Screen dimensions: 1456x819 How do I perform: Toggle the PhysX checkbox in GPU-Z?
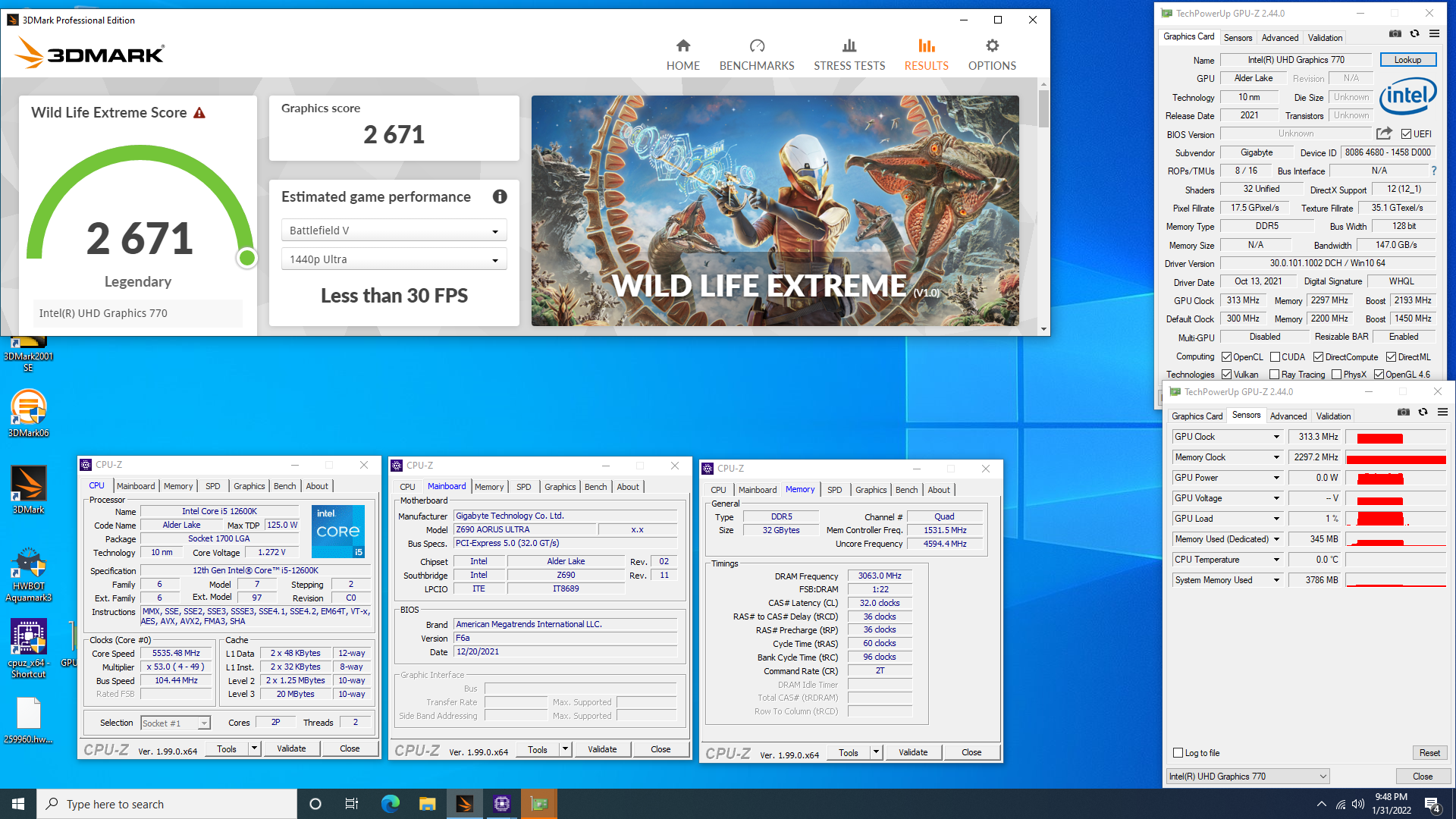click(x=1336, y=375)
